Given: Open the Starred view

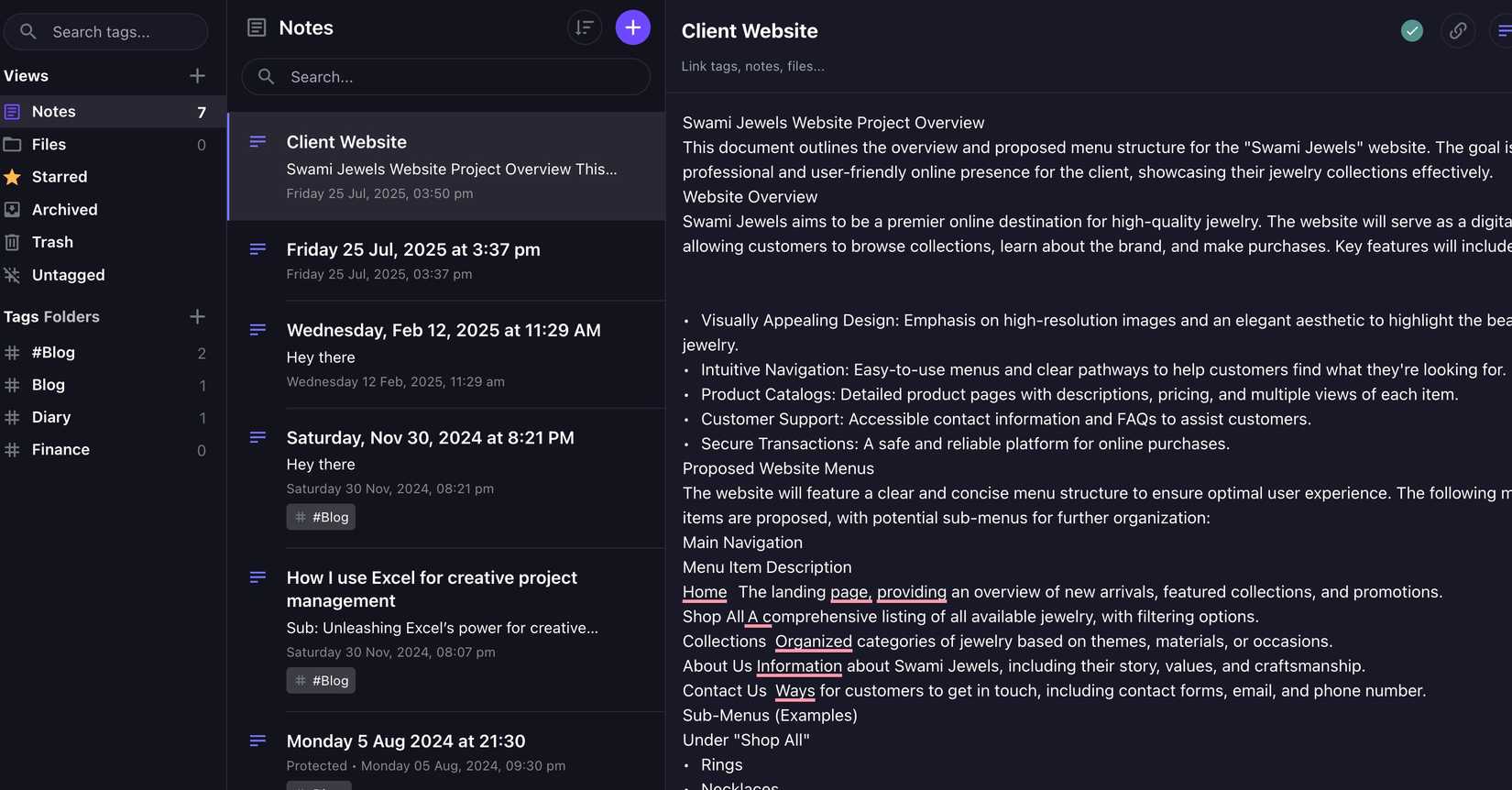Looking at the screenshot, I should tap(60, 177).
